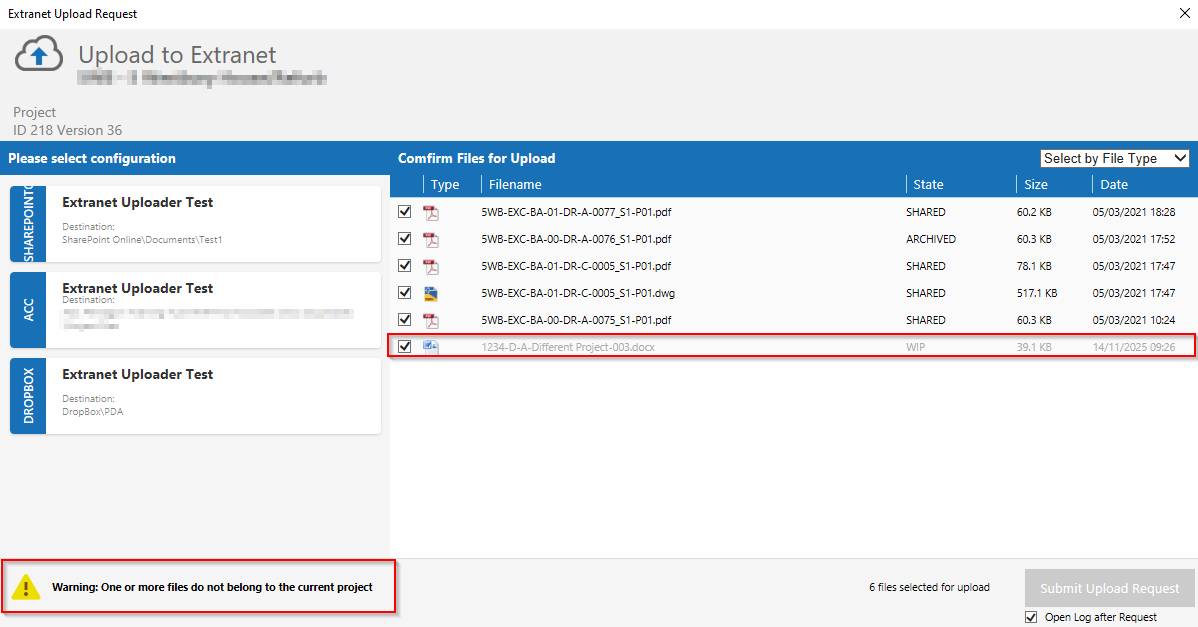Sort by the State column header
The width and height of the screenshot is (1198, 627).
point(928,184)
